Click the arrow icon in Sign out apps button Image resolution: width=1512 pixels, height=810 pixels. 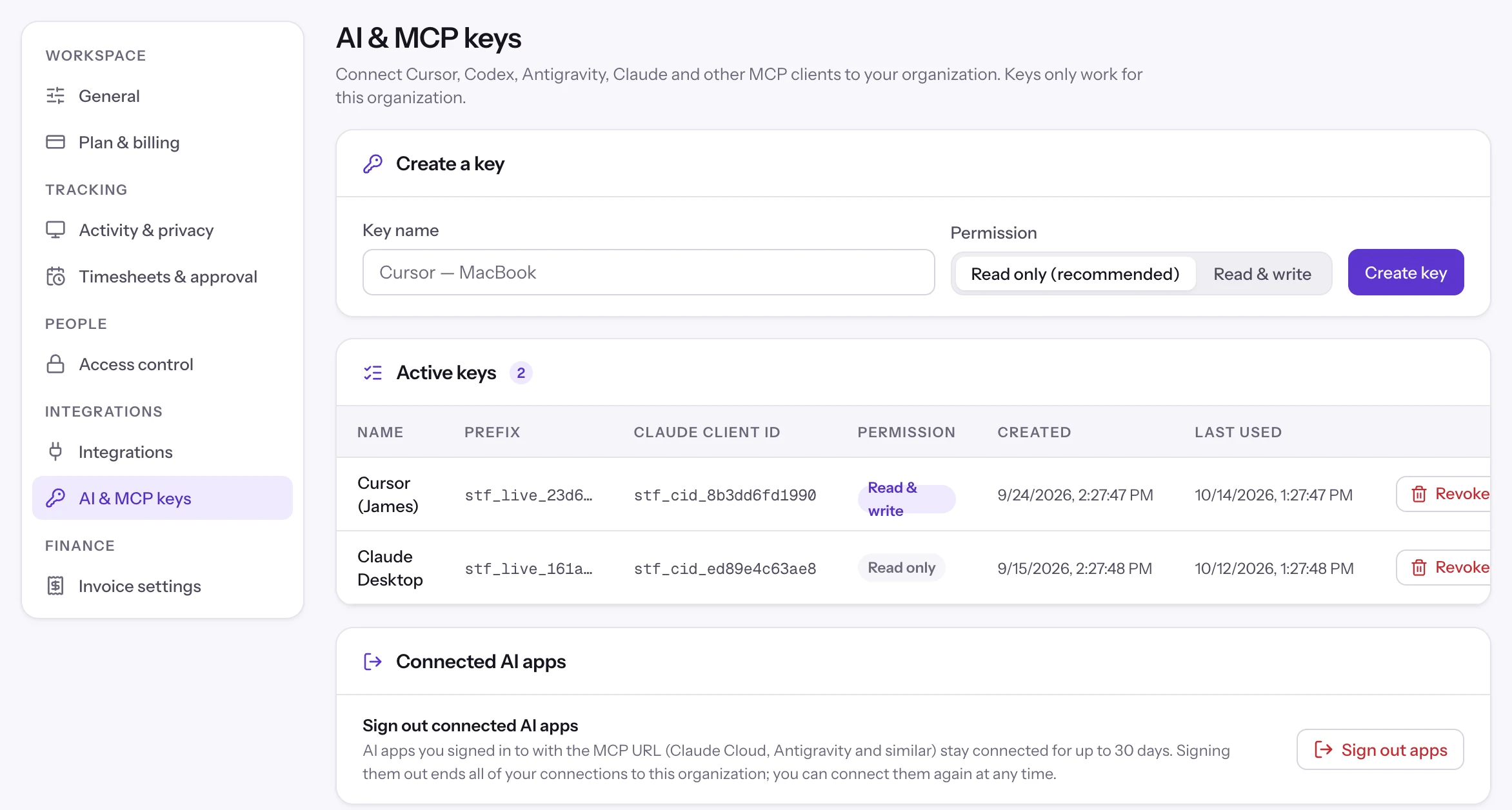coord(1324,749)
